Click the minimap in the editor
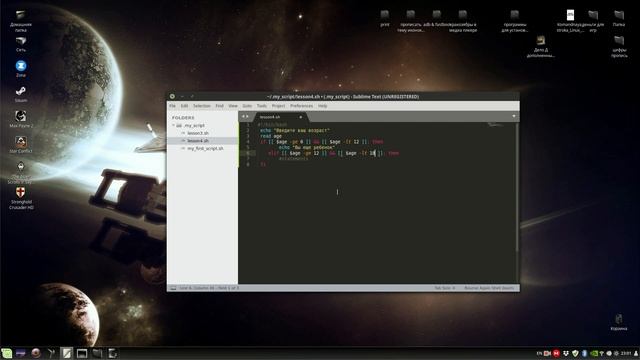Screen dimensions: 640x360 (496, 125)
